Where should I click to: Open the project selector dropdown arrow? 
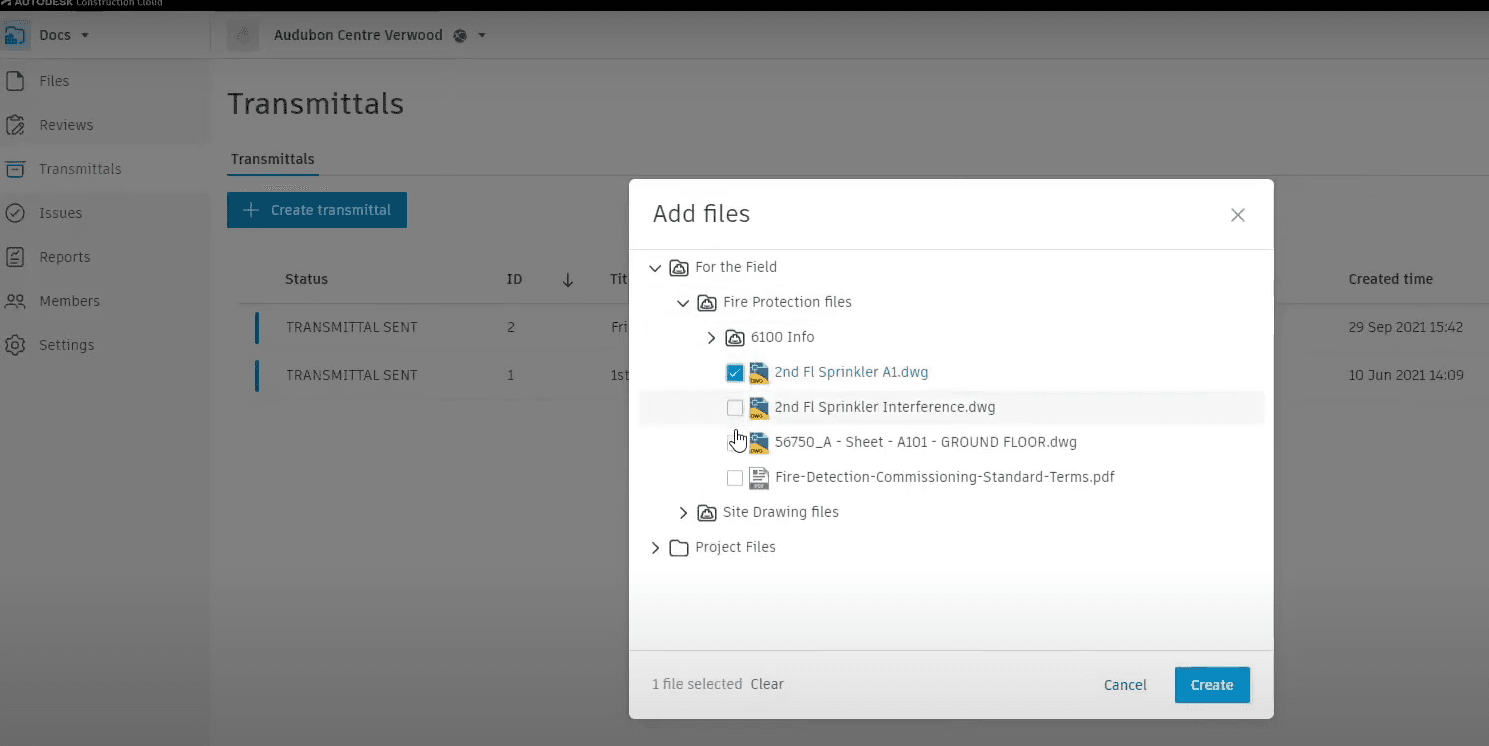click(x=482, y=36)
